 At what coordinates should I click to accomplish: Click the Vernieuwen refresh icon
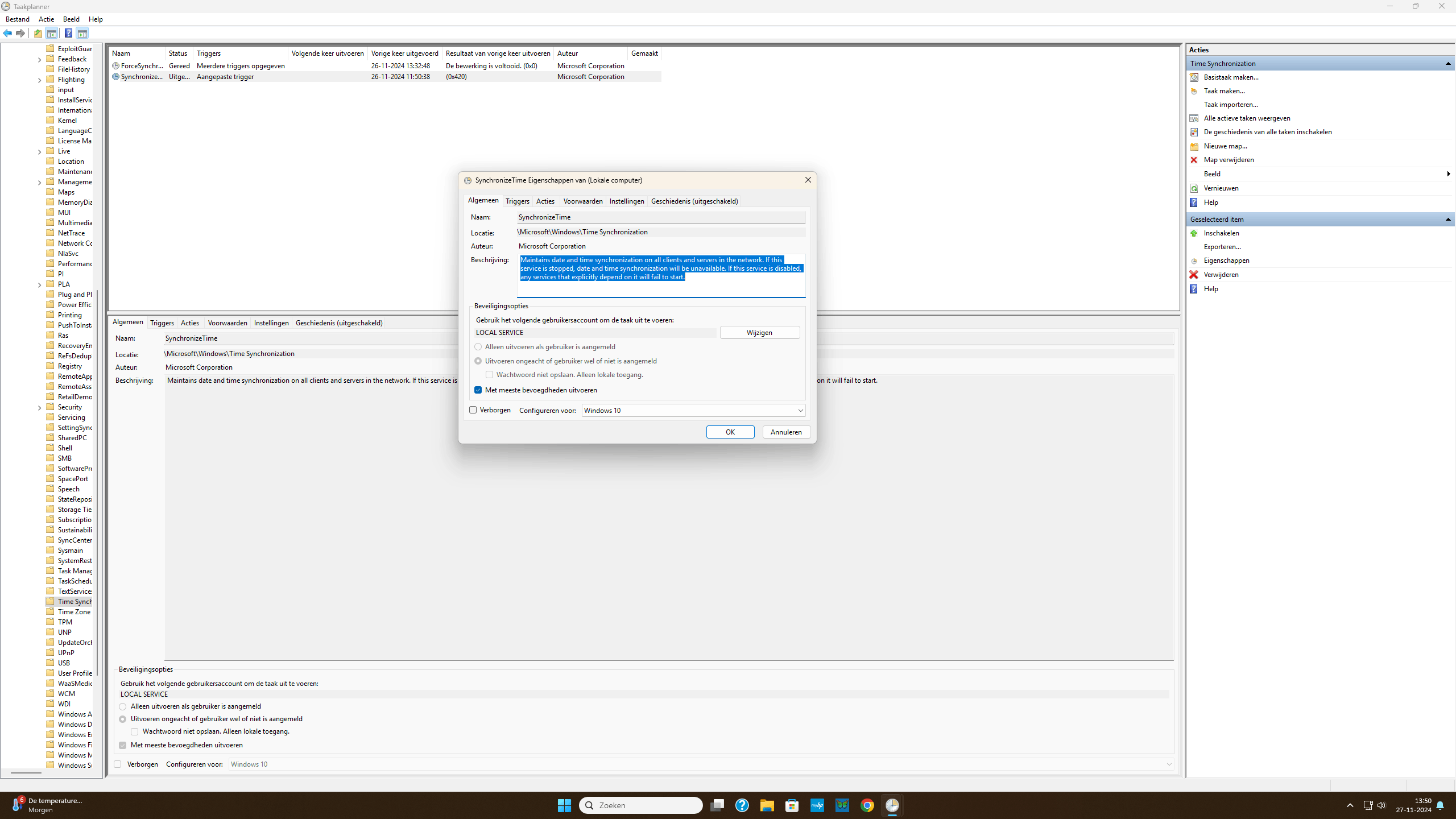pos(1194,188)
